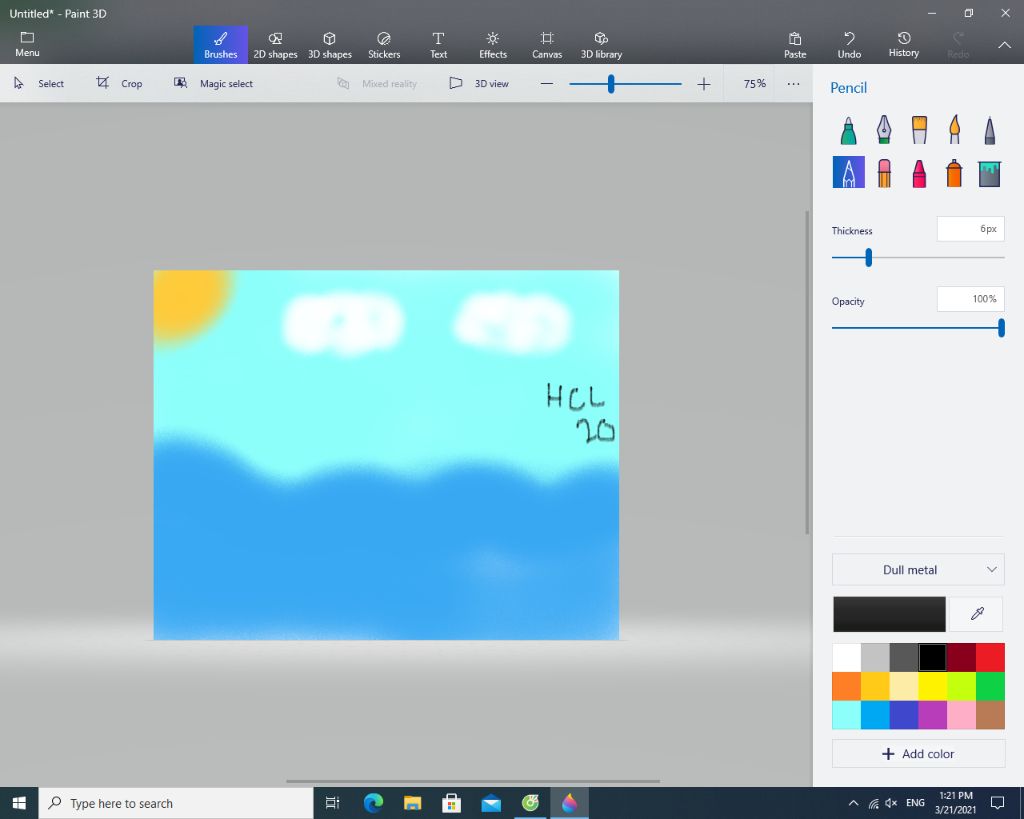Choose the pure yellow color swatch
This screenshot has height=819, width=1024.
pos(933,686)
